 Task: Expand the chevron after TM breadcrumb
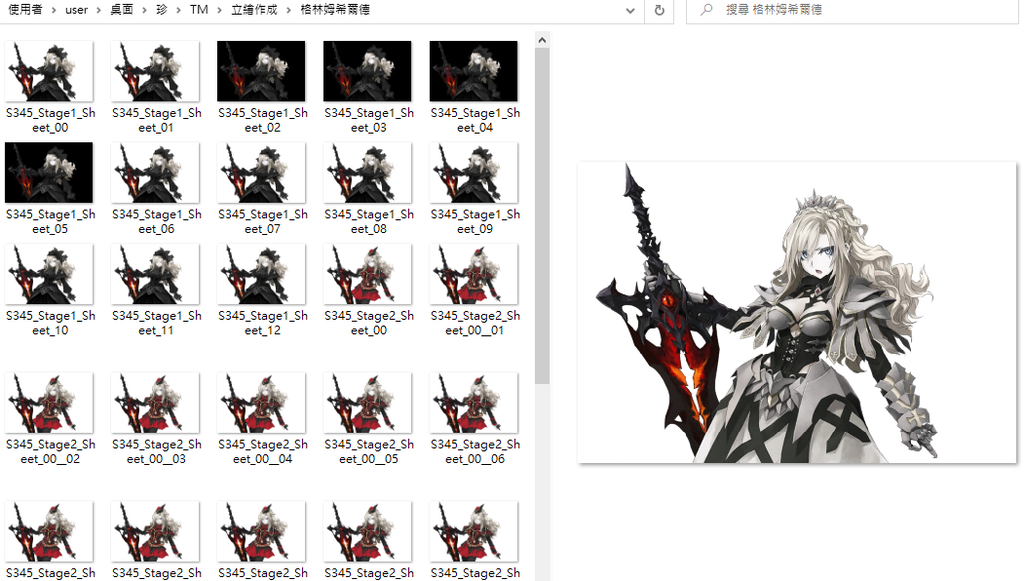click(219, 10)
